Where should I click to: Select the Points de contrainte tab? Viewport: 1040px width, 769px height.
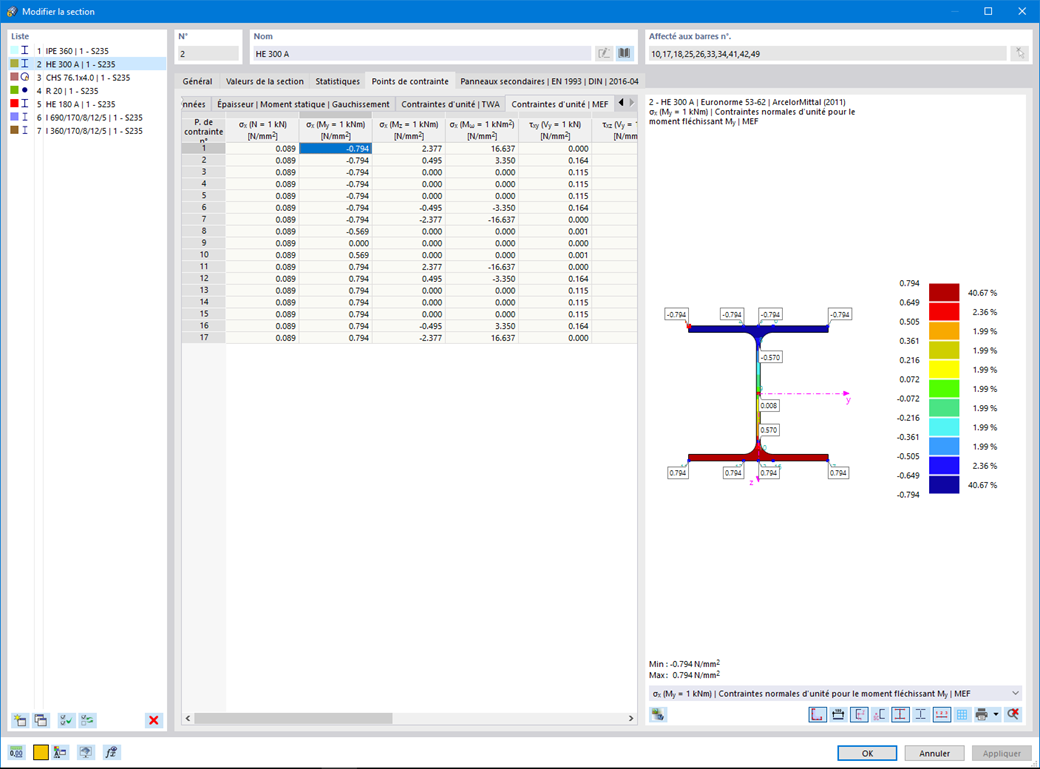tap(410, 81)
